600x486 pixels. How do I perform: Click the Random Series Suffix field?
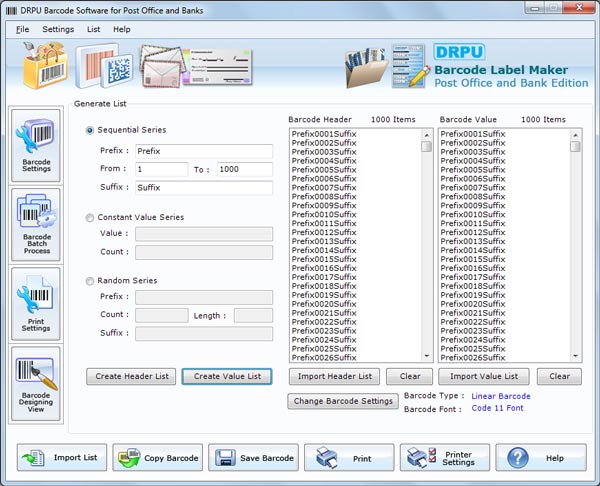pos(204,333)
